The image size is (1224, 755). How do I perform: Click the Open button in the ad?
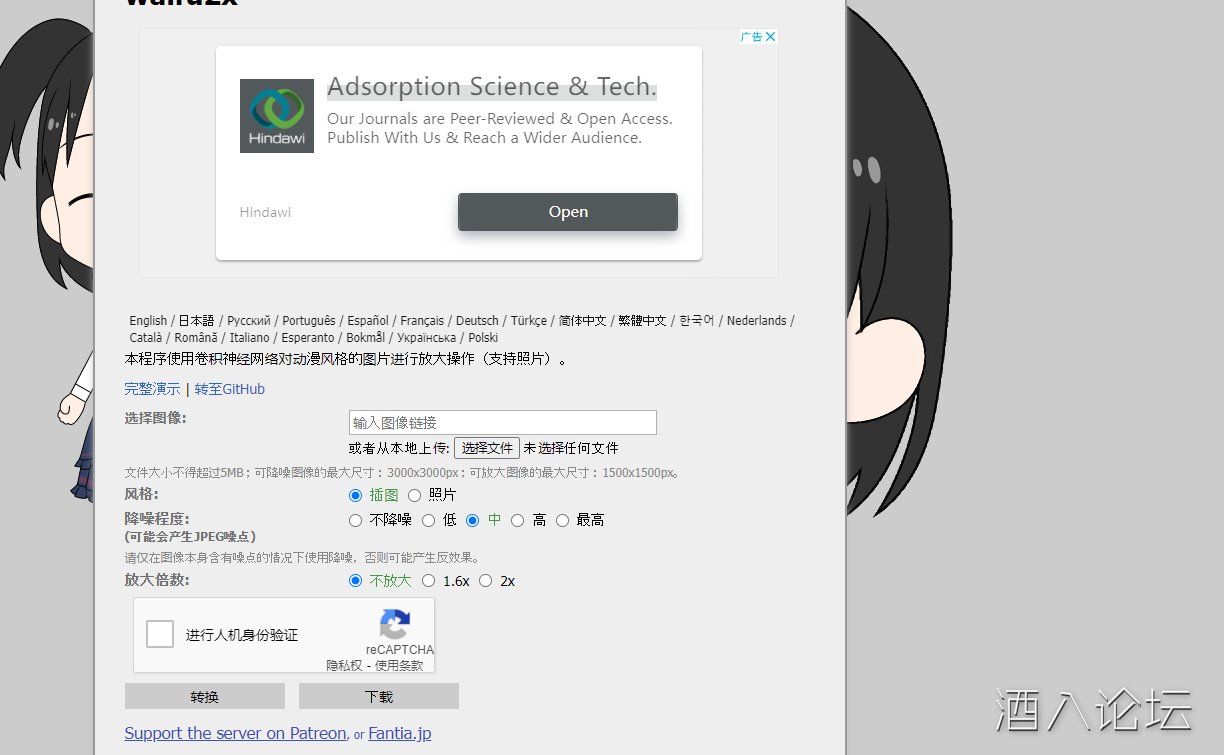[567, 211]
